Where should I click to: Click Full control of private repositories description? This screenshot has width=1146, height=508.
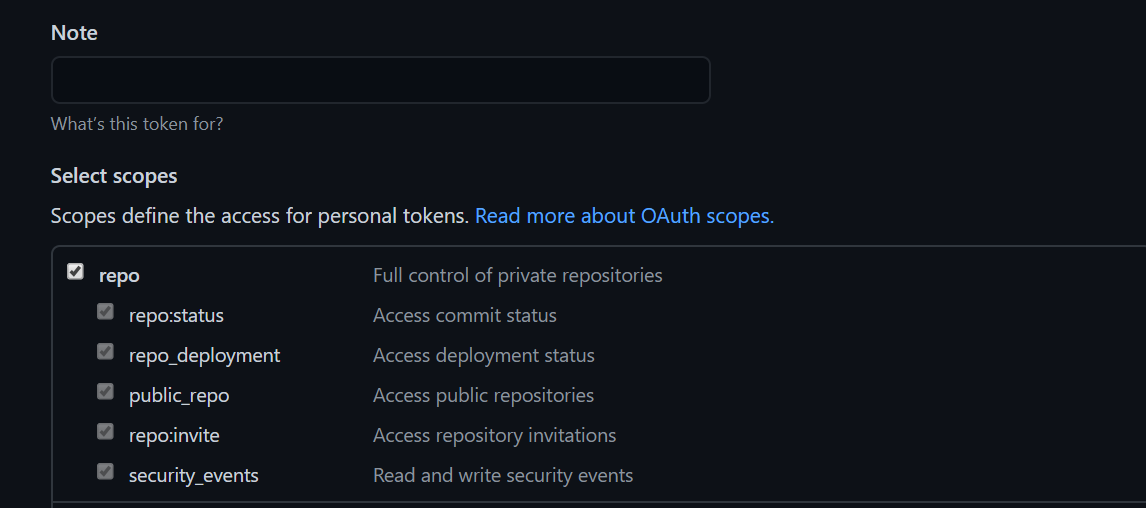(517, 275)
